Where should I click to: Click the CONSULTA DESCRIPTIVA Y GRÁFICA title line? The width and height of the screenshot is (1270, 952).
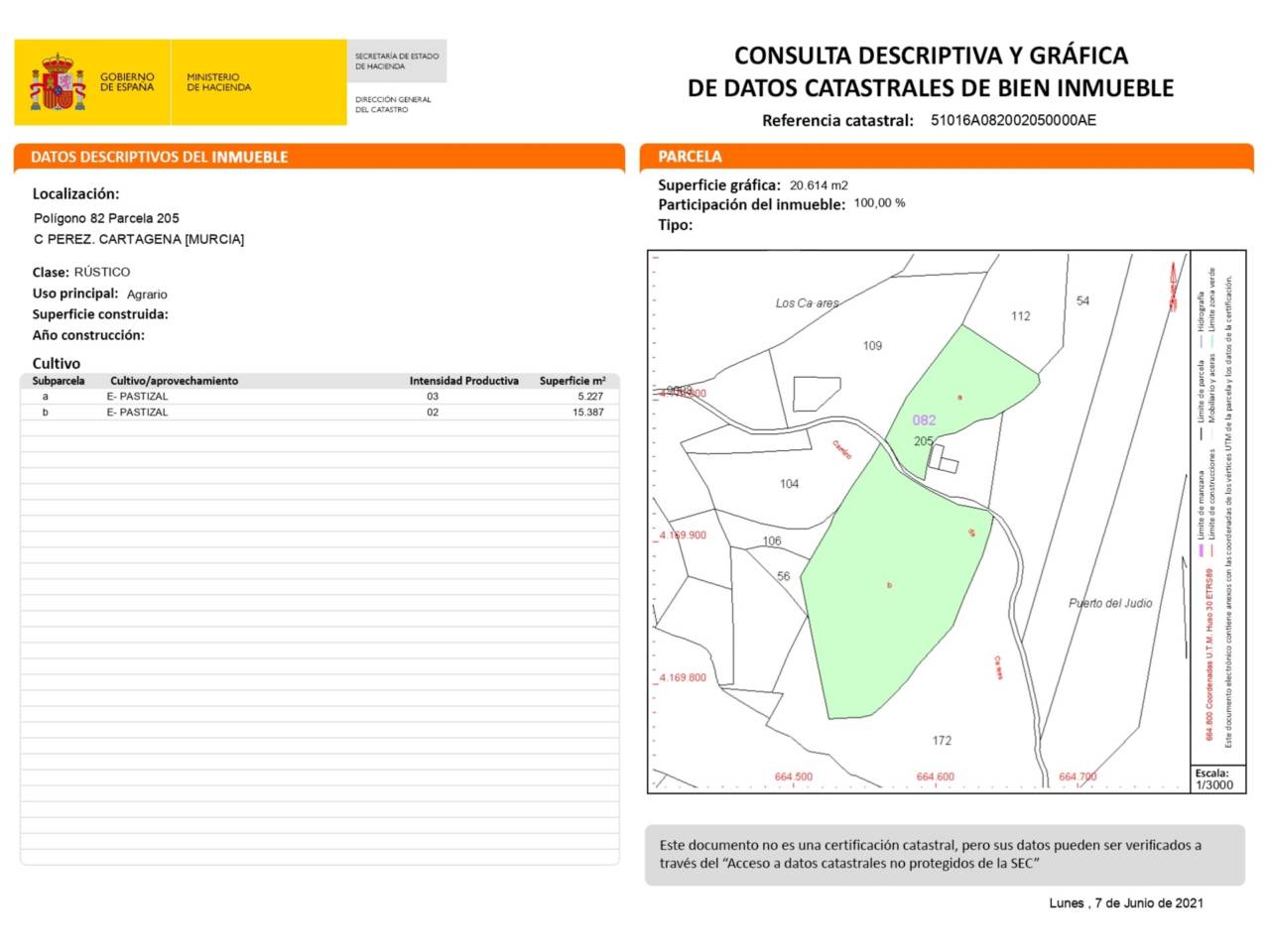point(931,56)
